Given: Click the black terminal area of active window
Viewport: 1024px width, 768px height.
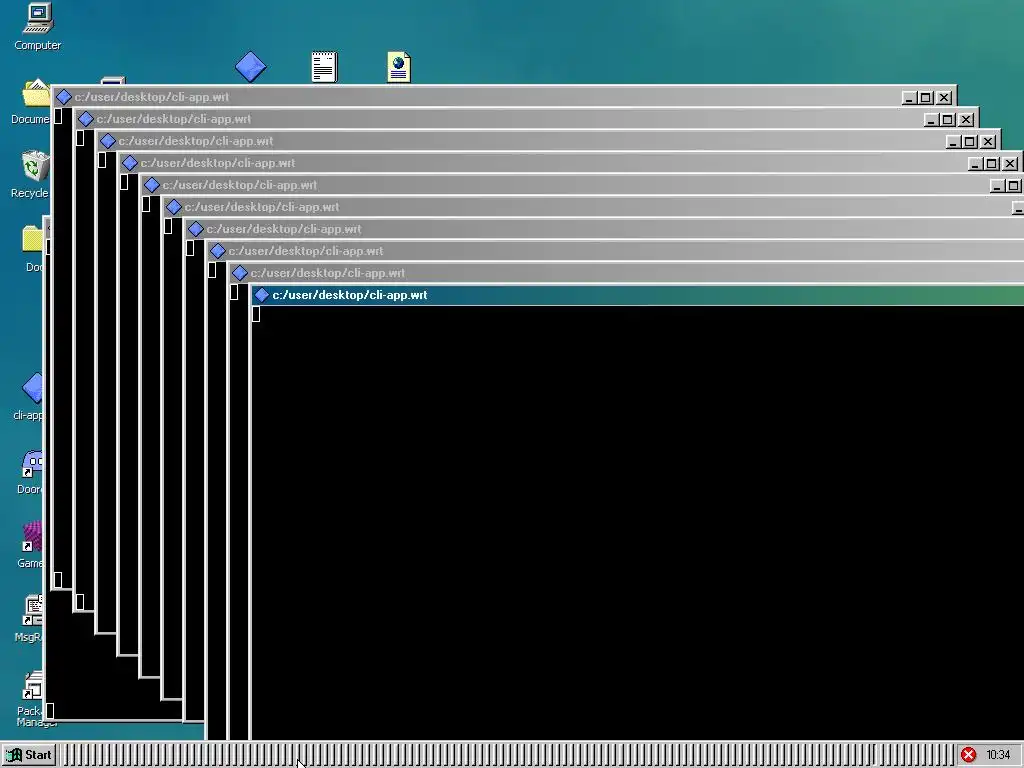Looking at the screenshot, I should [x=637, y=523].
